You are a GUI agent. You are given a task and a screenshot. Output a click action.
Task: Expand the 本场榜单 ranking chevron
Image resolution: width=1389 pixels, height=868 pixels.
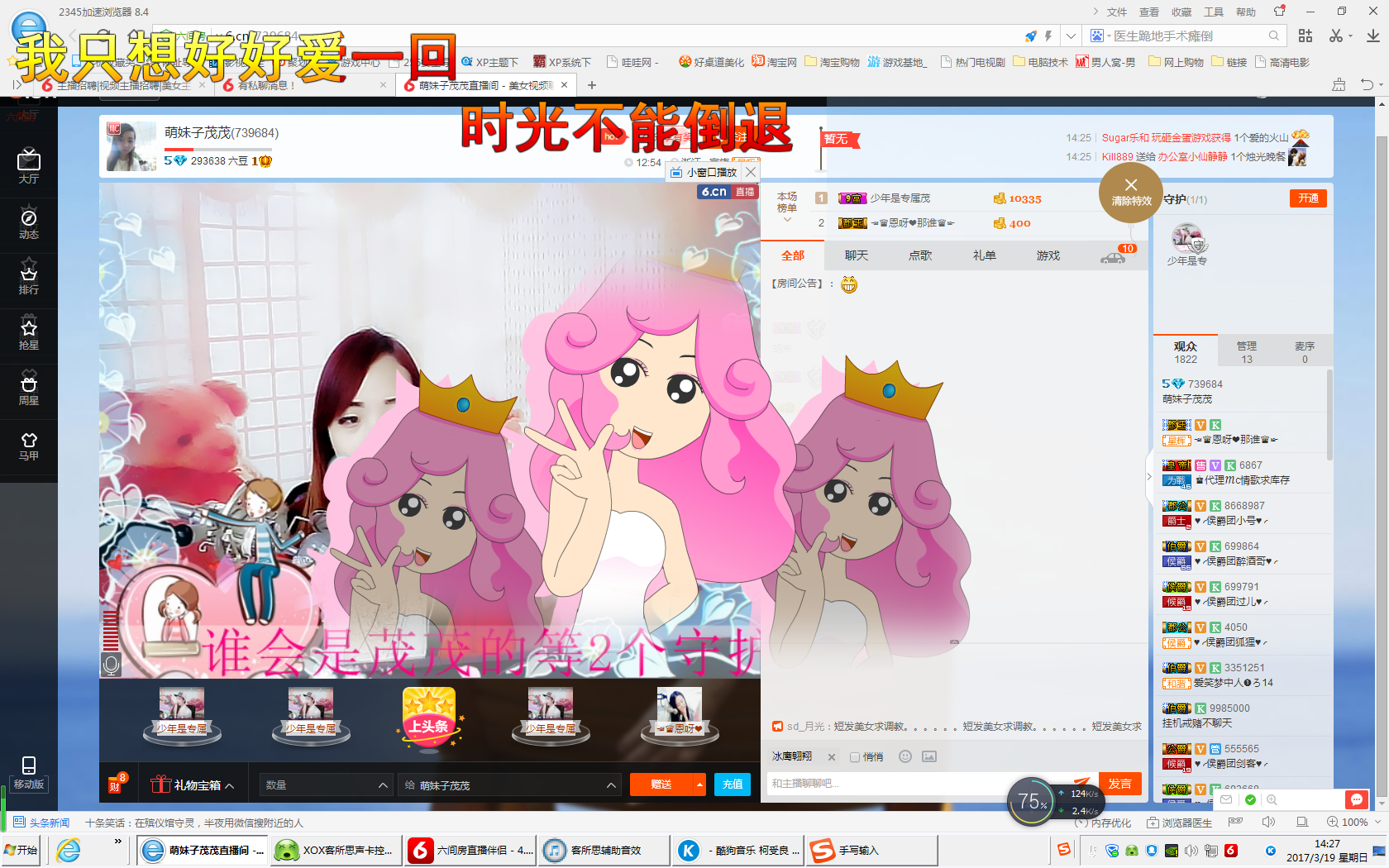click(786, 220)
